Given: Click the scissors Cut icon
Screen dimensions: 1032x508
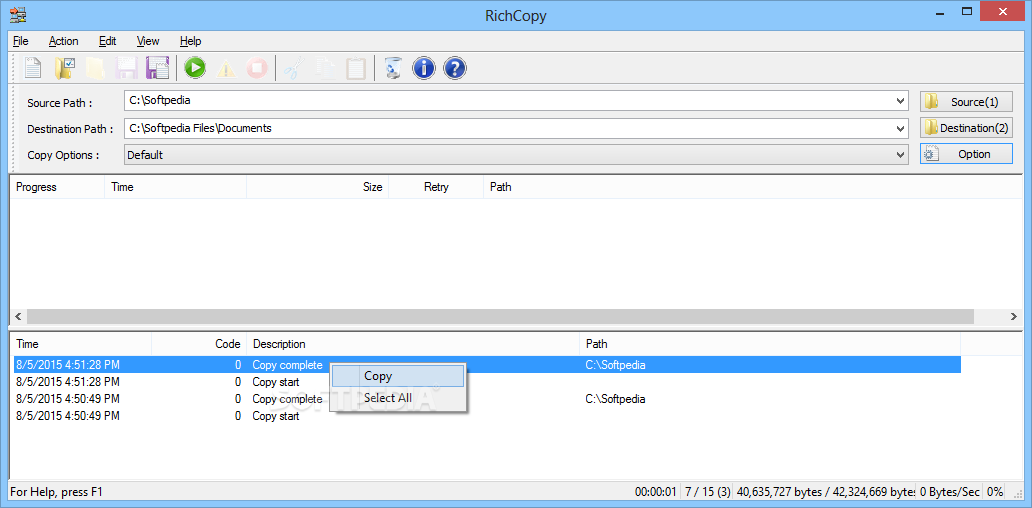Looking at the screenshot, I should (x=294, y=68).
